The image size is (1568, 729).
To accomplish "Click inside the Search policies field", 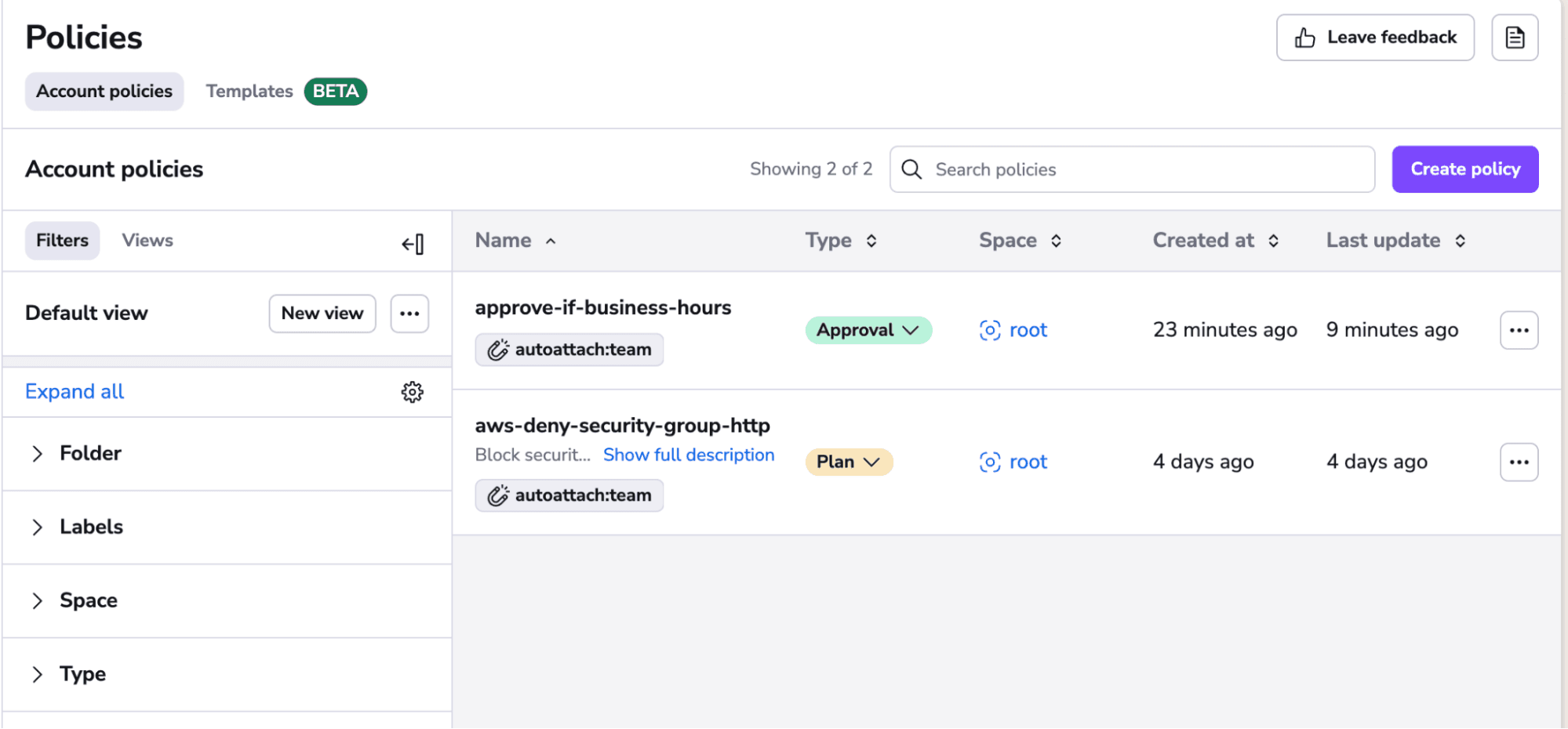I will click(1098, 169).
